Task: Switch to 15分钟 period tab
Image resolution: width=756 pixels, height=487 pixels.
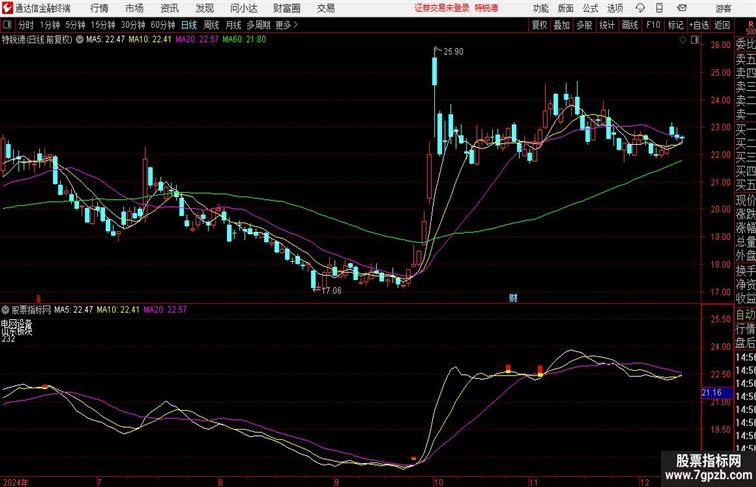Action: point(103,25)
